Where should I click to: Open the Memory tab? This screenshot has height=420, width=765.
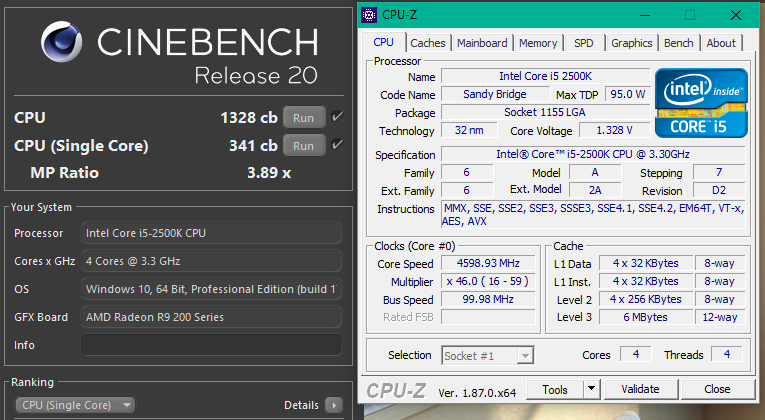pyautogui.click(x=538, y=43)
